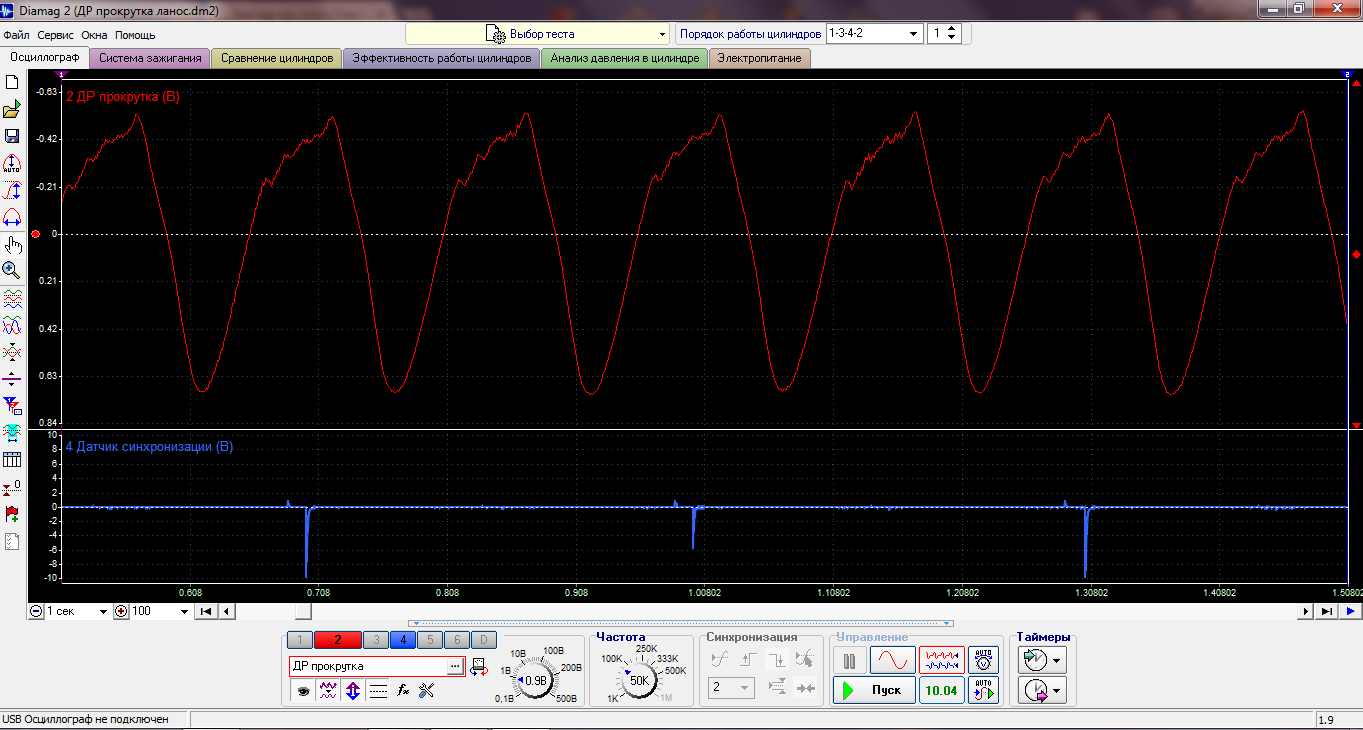Viewport: 1363px width, 730px height.
Task: Click the zoom in plus icon near '100'
Action: click(x=122, y=611)
